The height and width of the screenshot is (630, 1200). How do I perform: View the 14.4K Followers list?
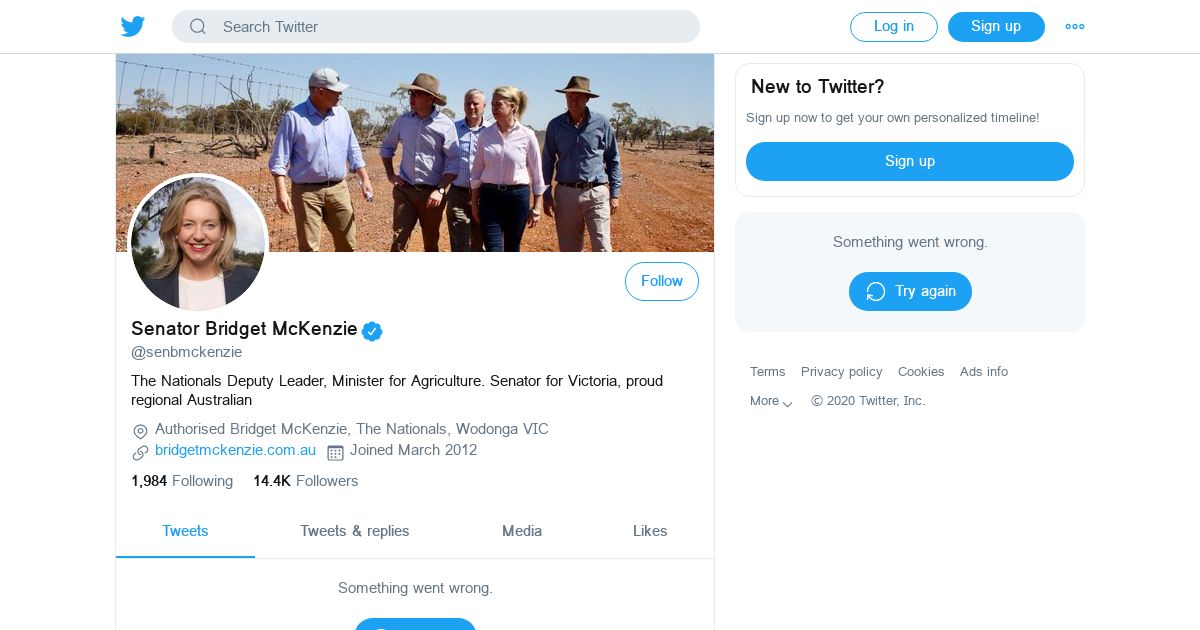305,481
